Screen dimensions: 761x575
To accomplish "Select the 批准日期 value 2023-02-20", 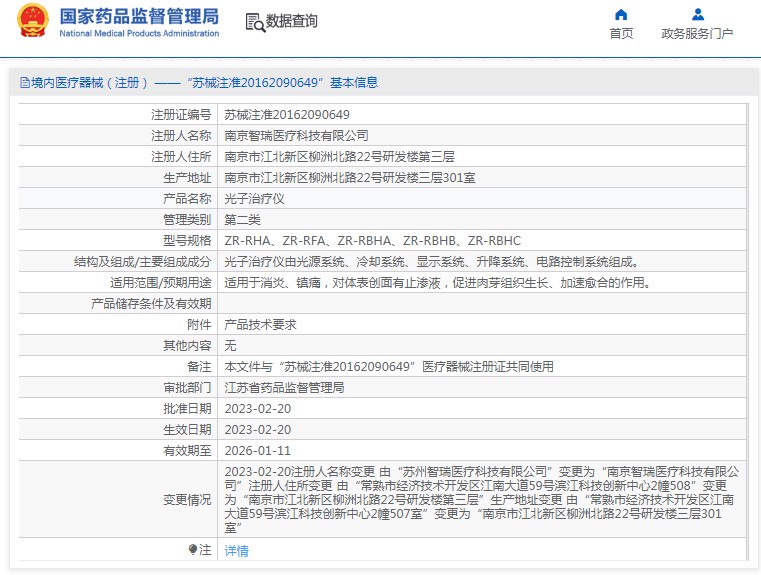I will pyautogui.click(x=258, y=409).
